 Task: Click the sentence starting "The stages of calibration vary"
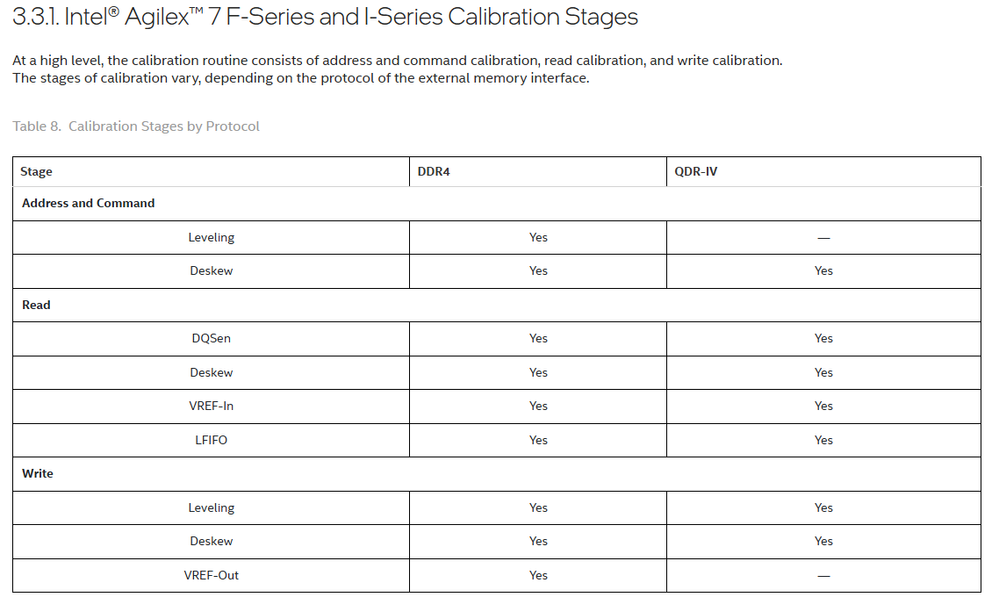300,78
